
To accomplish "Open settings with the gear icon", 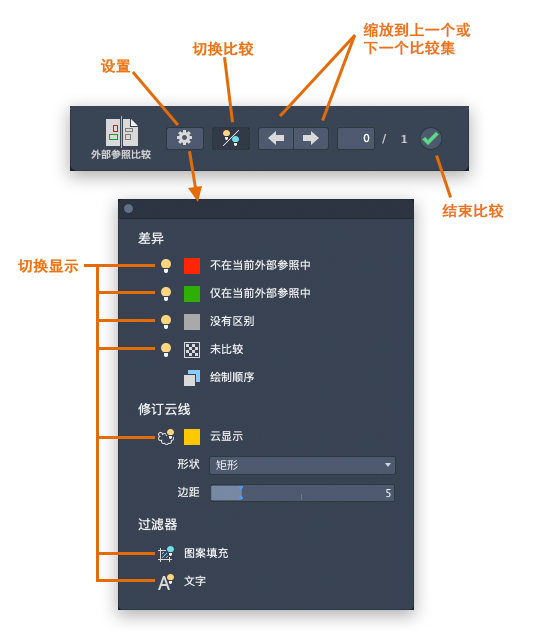I will pos(185,138).
